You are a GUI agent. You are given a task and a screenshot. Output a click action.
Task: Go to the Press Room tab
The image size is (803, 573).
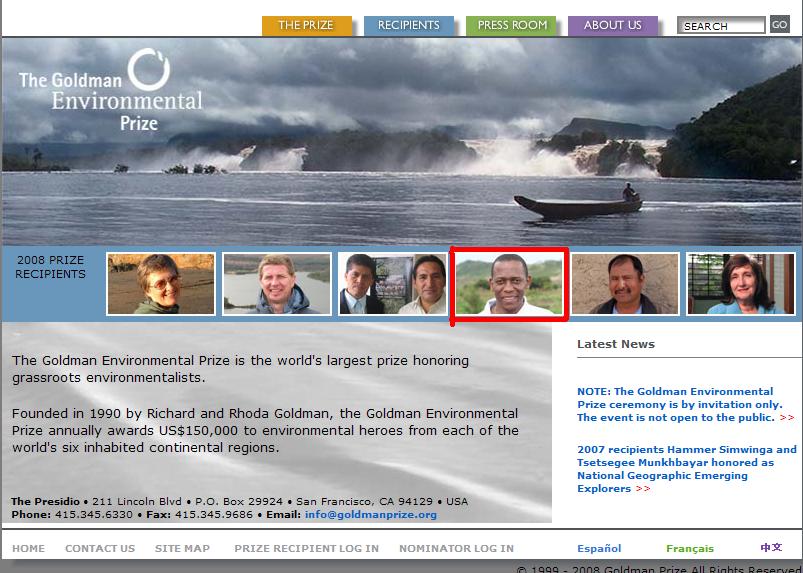coord(511,25)
